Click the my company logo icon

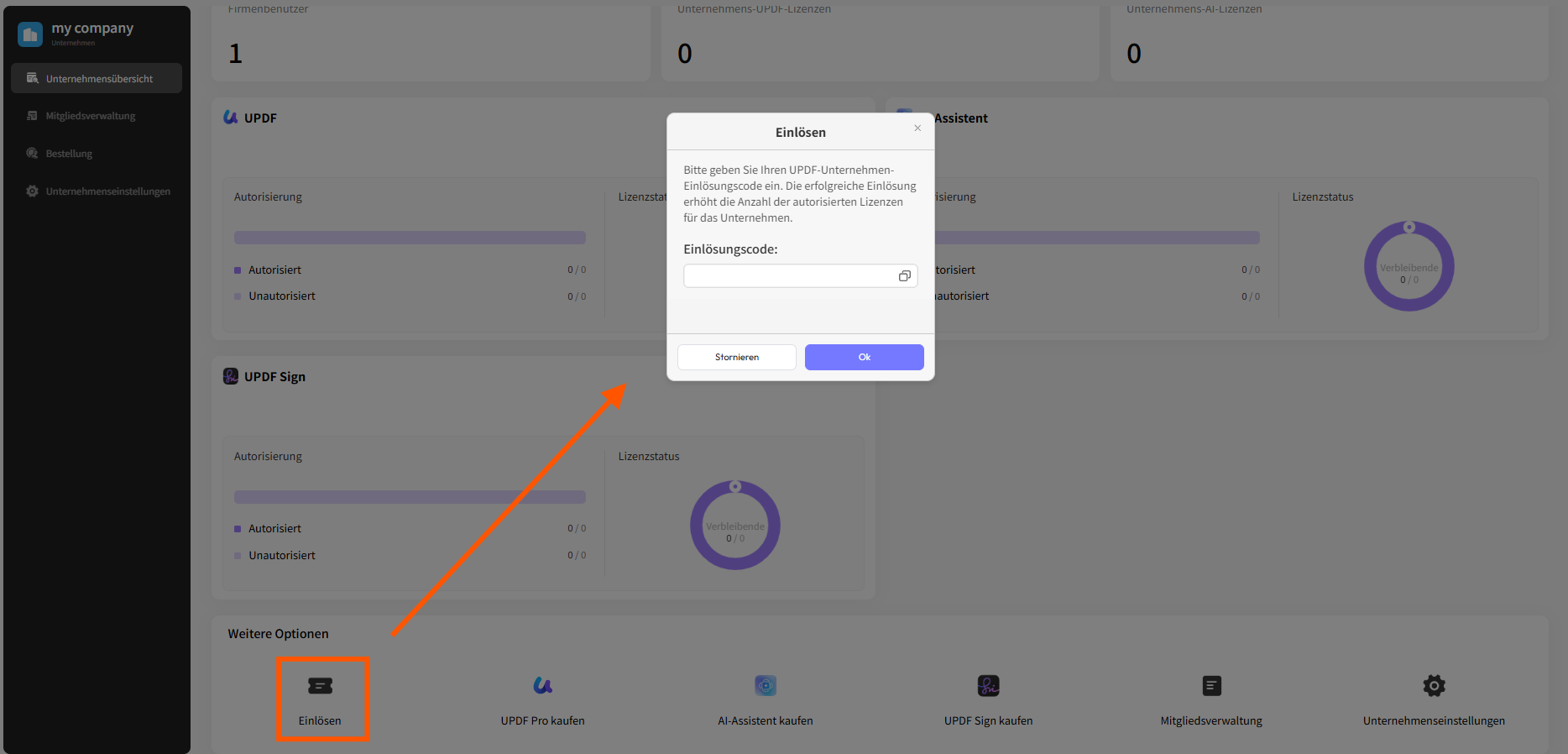pyautogui.click(x=30, y=34)
